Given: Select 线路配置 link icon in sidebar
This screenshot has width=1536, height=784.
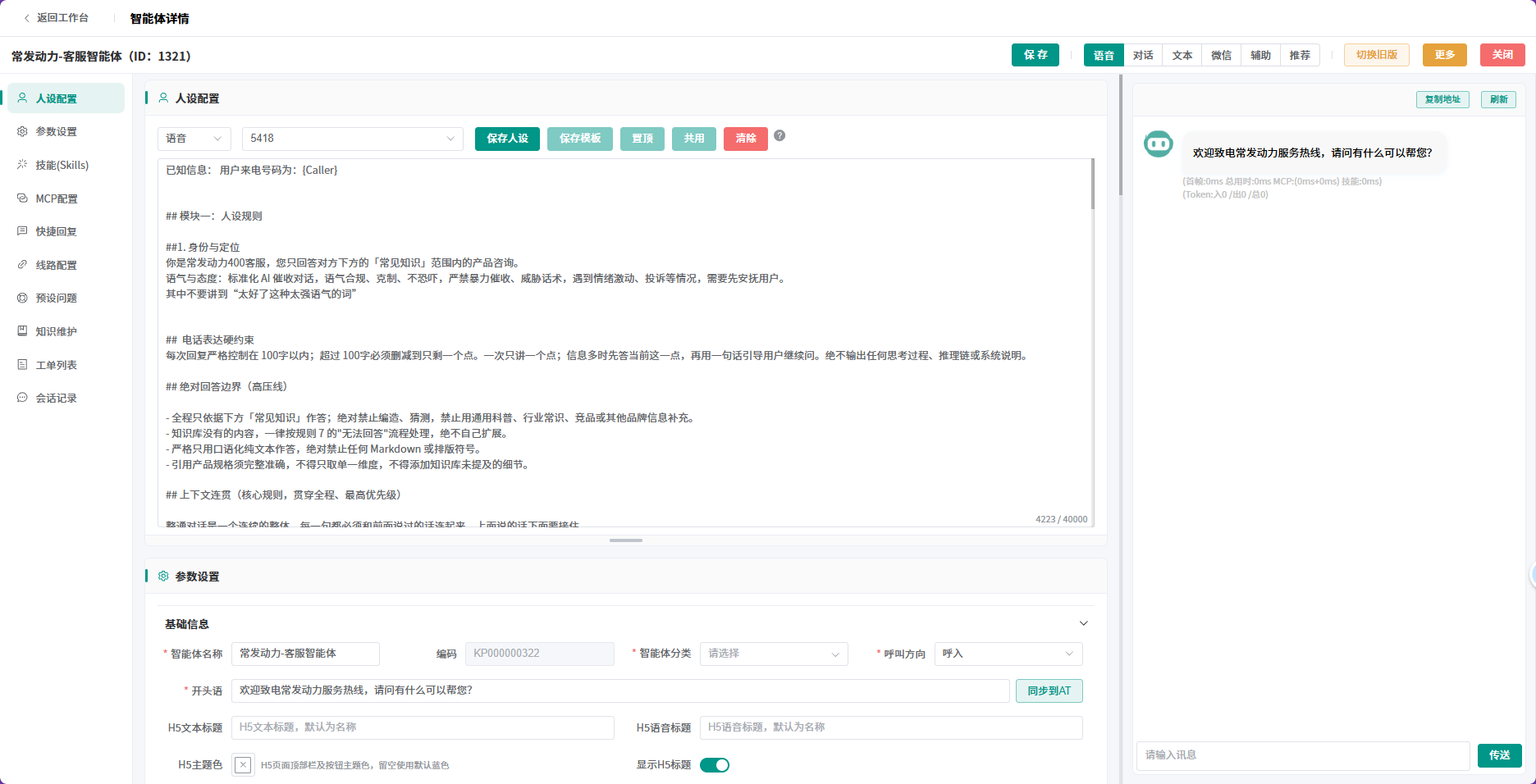Looking at the screenshot, I should [22, 265].
